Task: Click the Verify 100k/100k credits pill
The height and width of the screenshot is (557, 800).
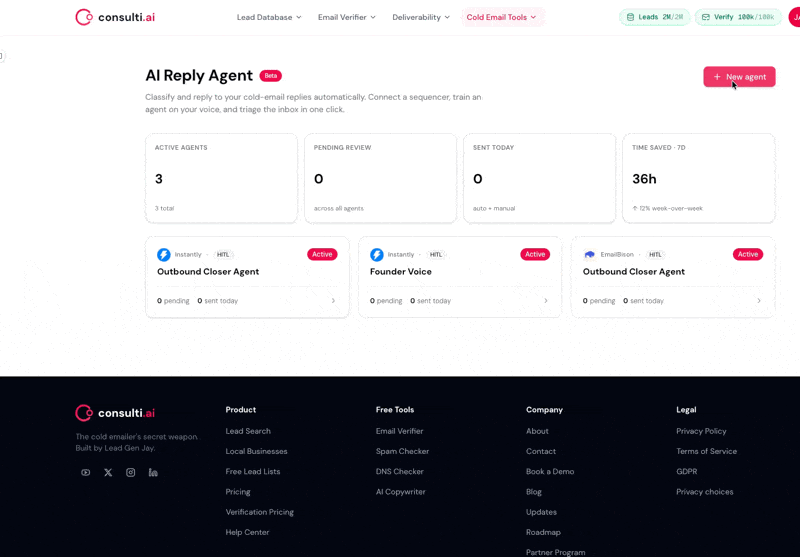Action: coord(738,17)
